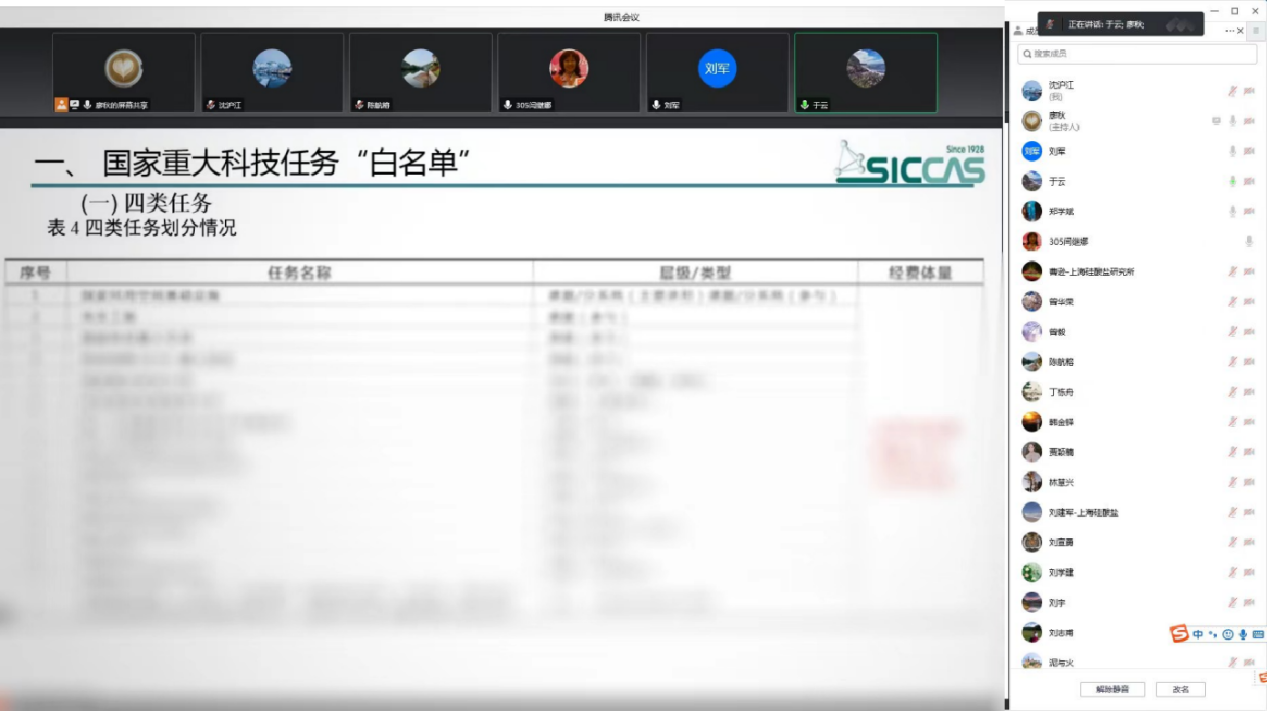Click 郑学斌's camera-off icon in member list

(x=1249, y=211)
